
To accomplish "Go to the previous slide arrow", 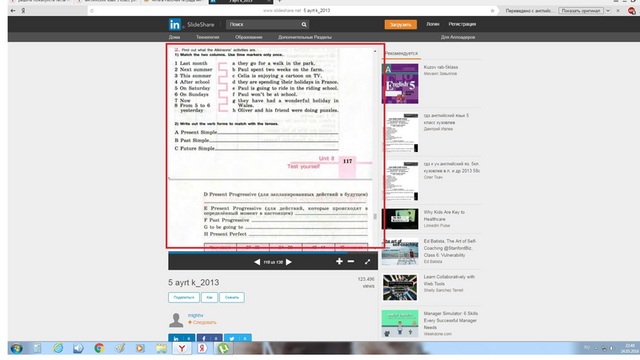I will point(257,262).
